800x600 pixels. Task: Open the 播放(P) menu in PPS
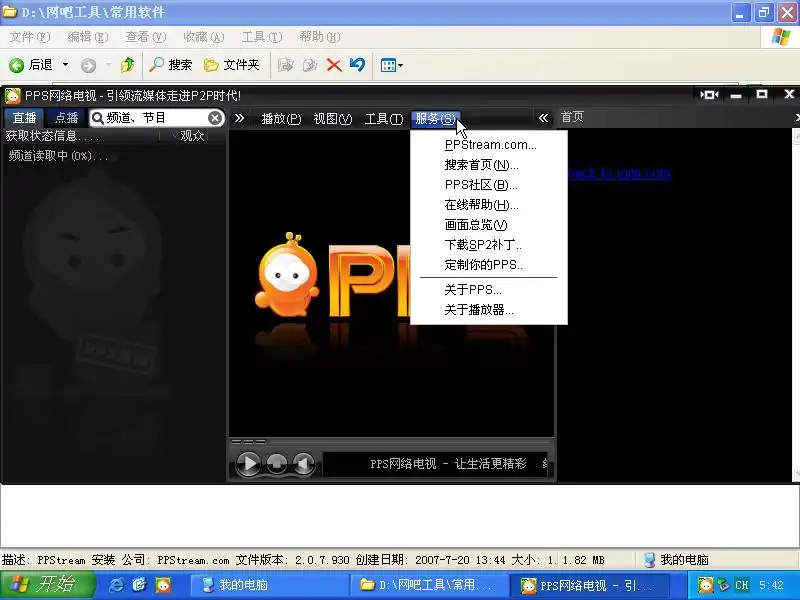[281, 119]
